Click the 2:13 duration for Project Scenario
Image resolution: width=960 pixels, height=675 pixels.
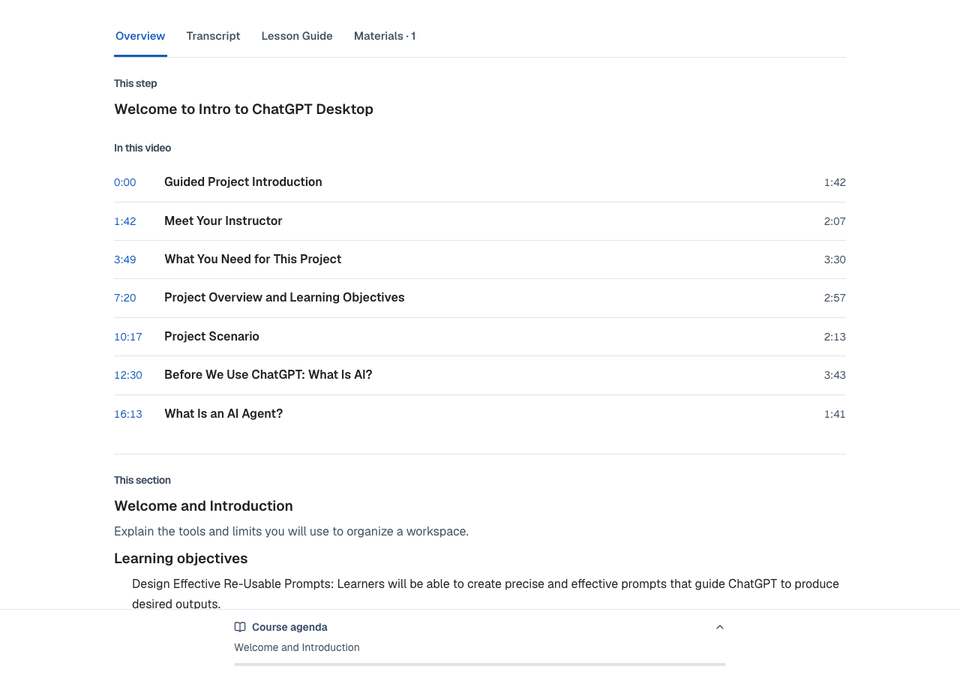[834, 337]
